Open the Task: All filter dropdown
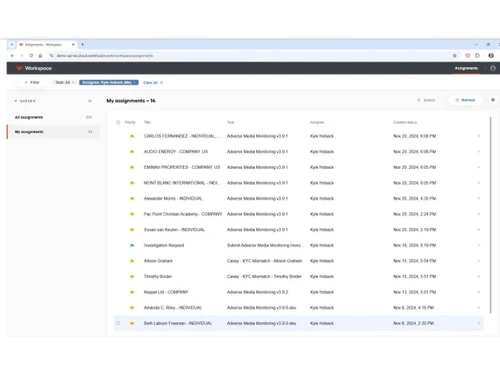Viewport: 500px width, 375px height. [x=64, y=82]
